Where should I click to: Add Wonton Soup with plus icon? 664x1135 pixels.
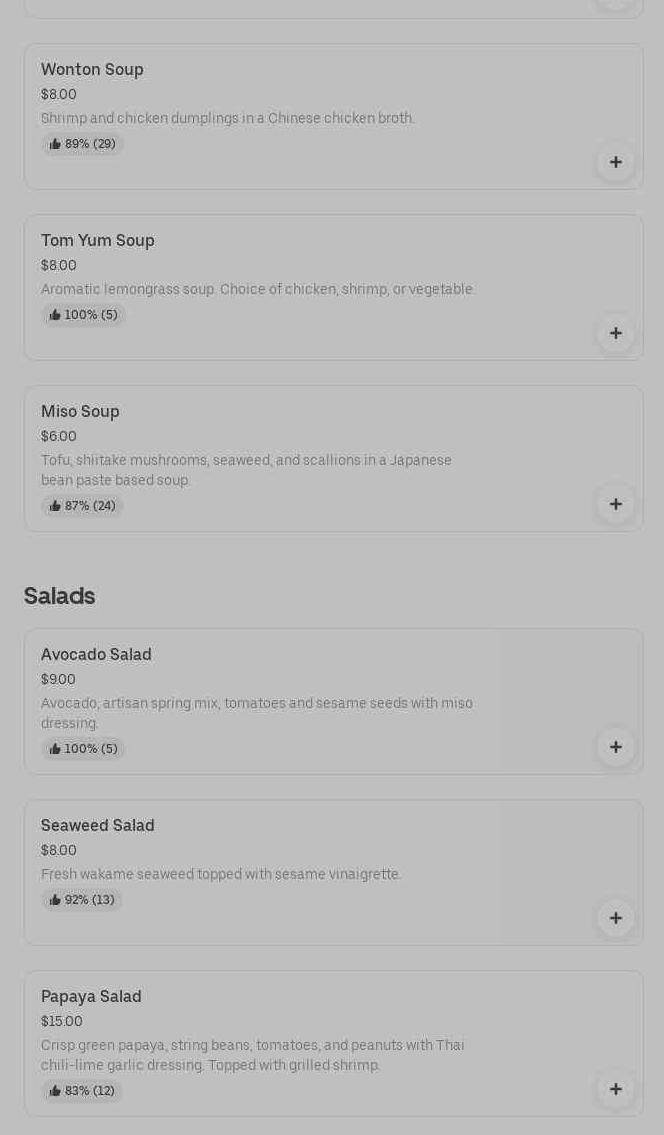point(615,162)
